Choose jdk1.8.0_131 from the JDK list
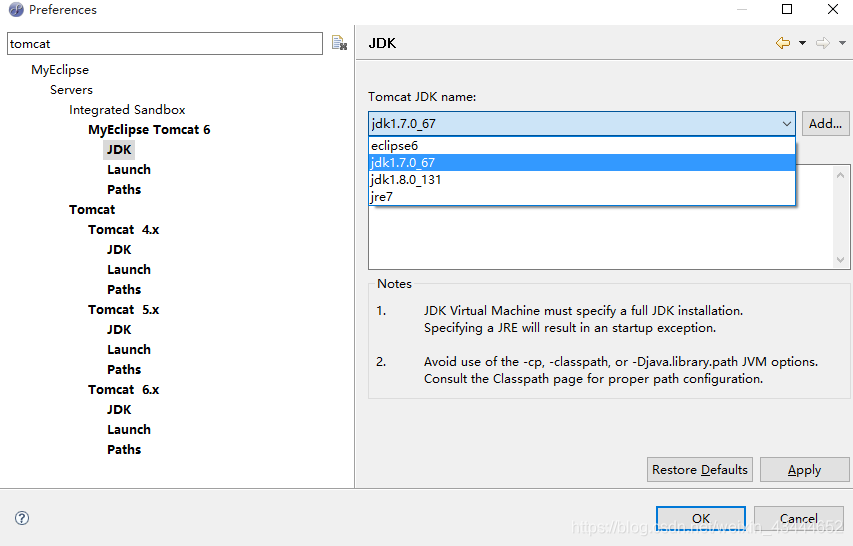This screenshot has height=546, width=853. 582,179
